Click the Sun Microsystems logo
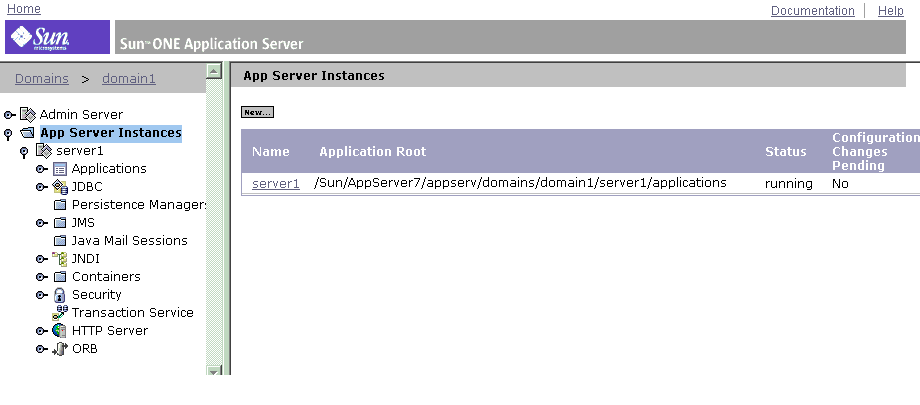Image resolution: width=920 pixels, height=405 pixels. [x=58, y=37]
